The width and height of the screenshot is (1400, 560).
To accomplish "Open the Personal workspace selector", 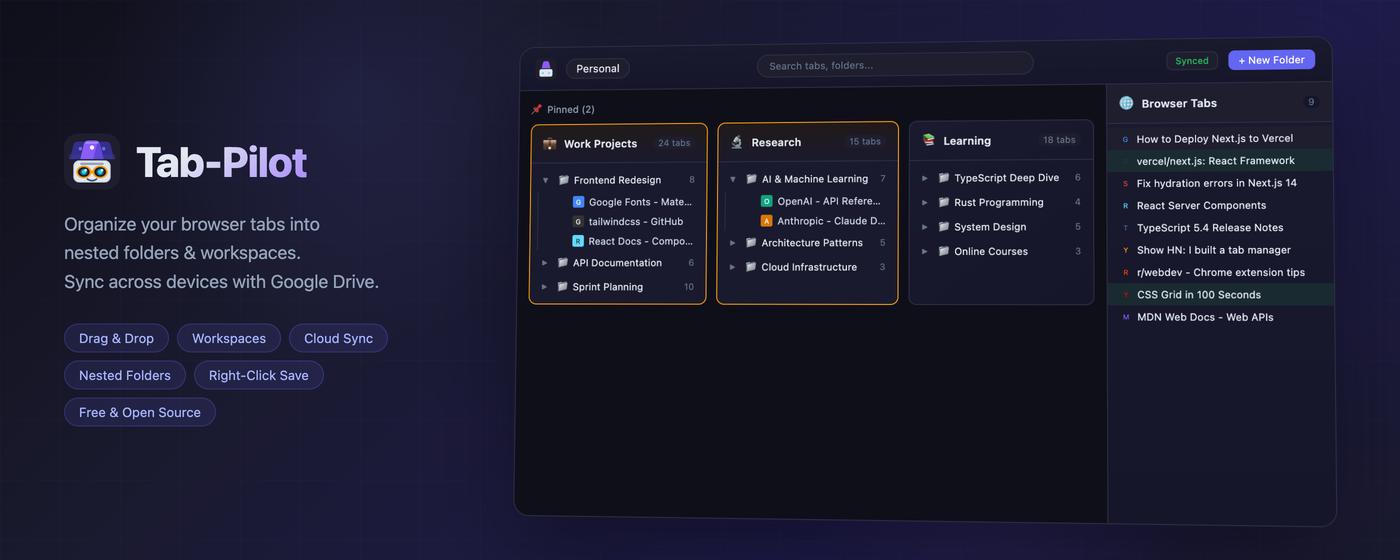I will pos(598,69).
